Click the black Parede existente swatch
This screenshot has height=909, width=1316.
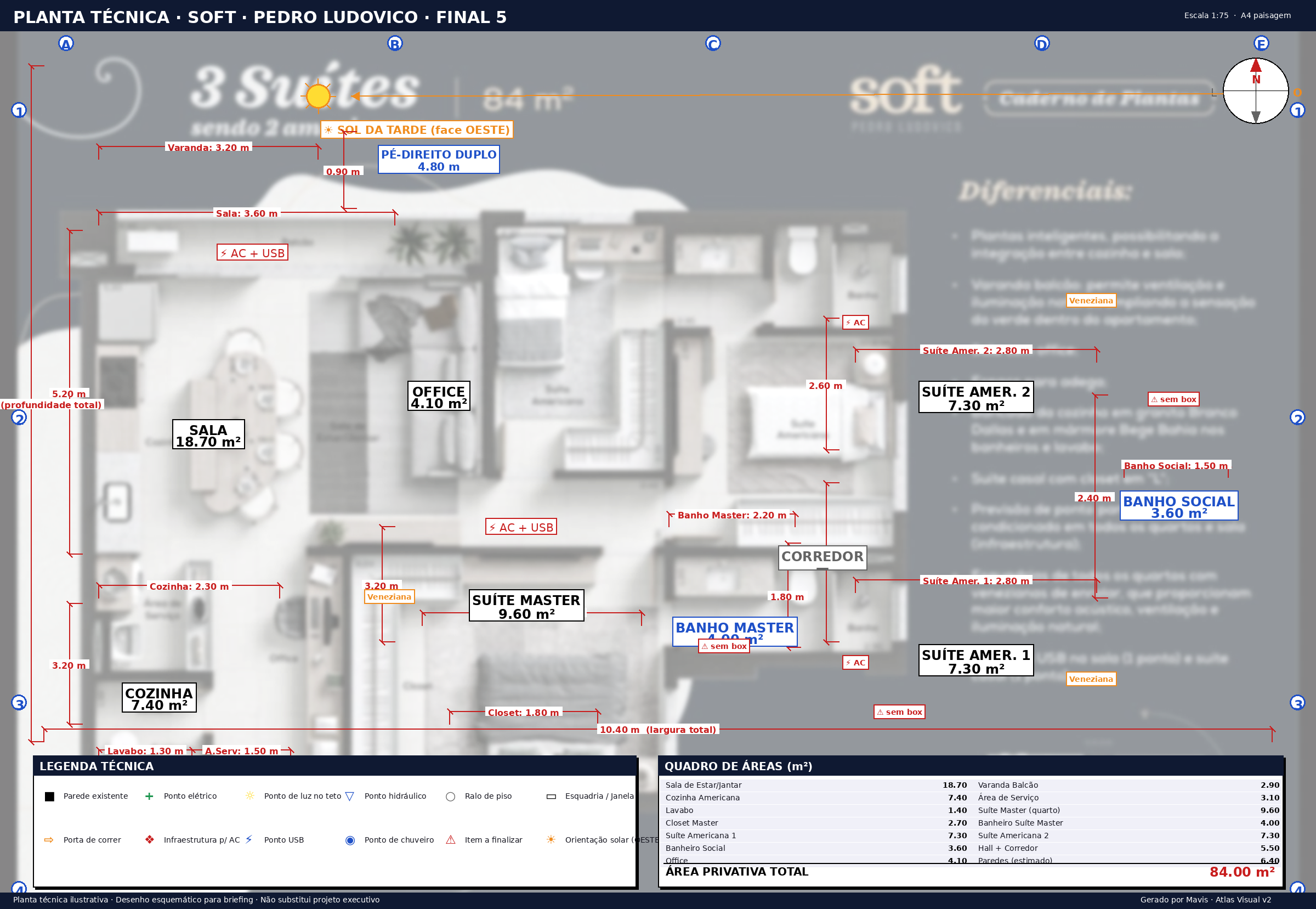[49, 796]
